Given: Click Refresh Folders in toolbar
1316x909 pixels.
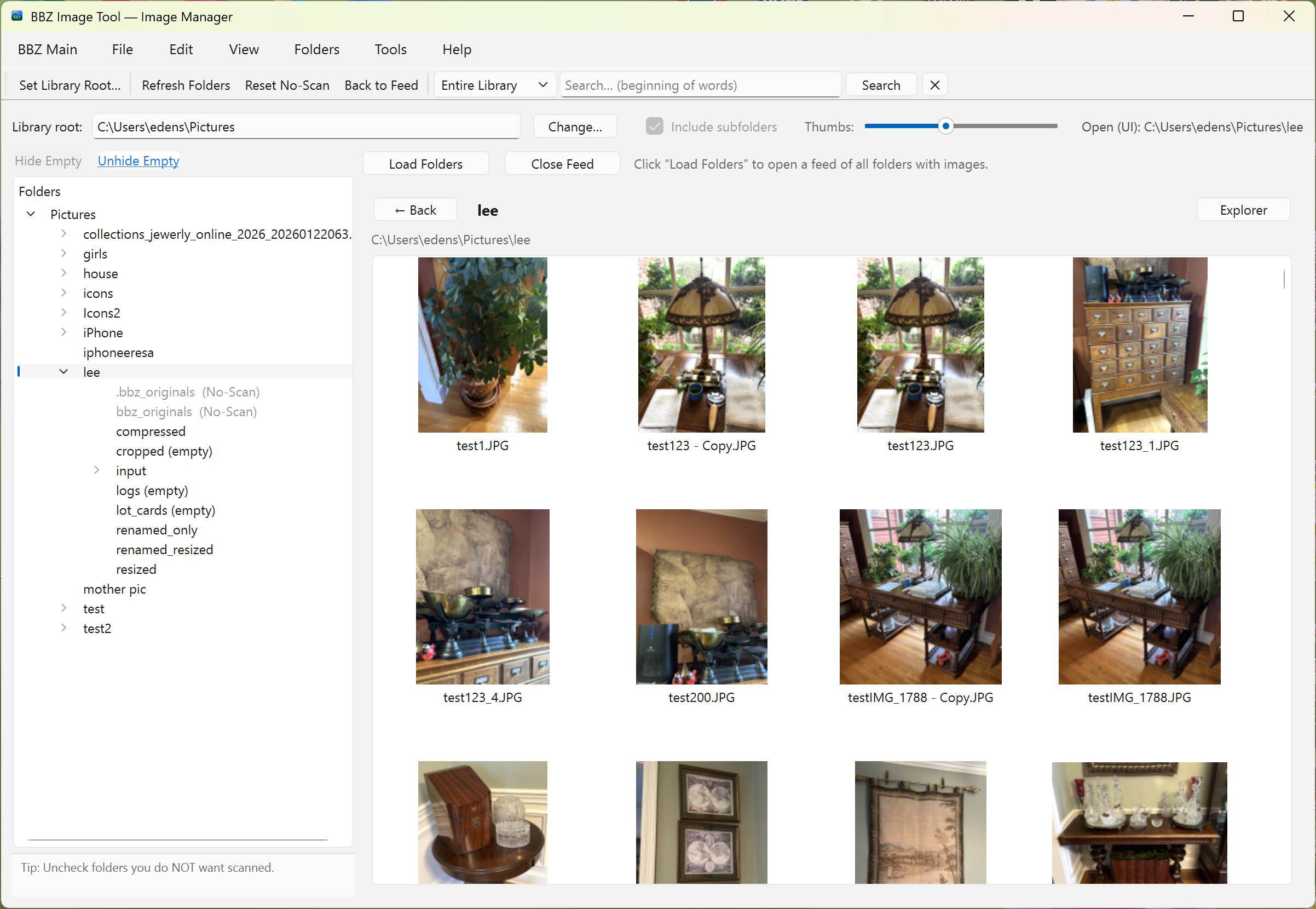Looking at the screenshot, I should pyautogui.click(x=186, y=85).
